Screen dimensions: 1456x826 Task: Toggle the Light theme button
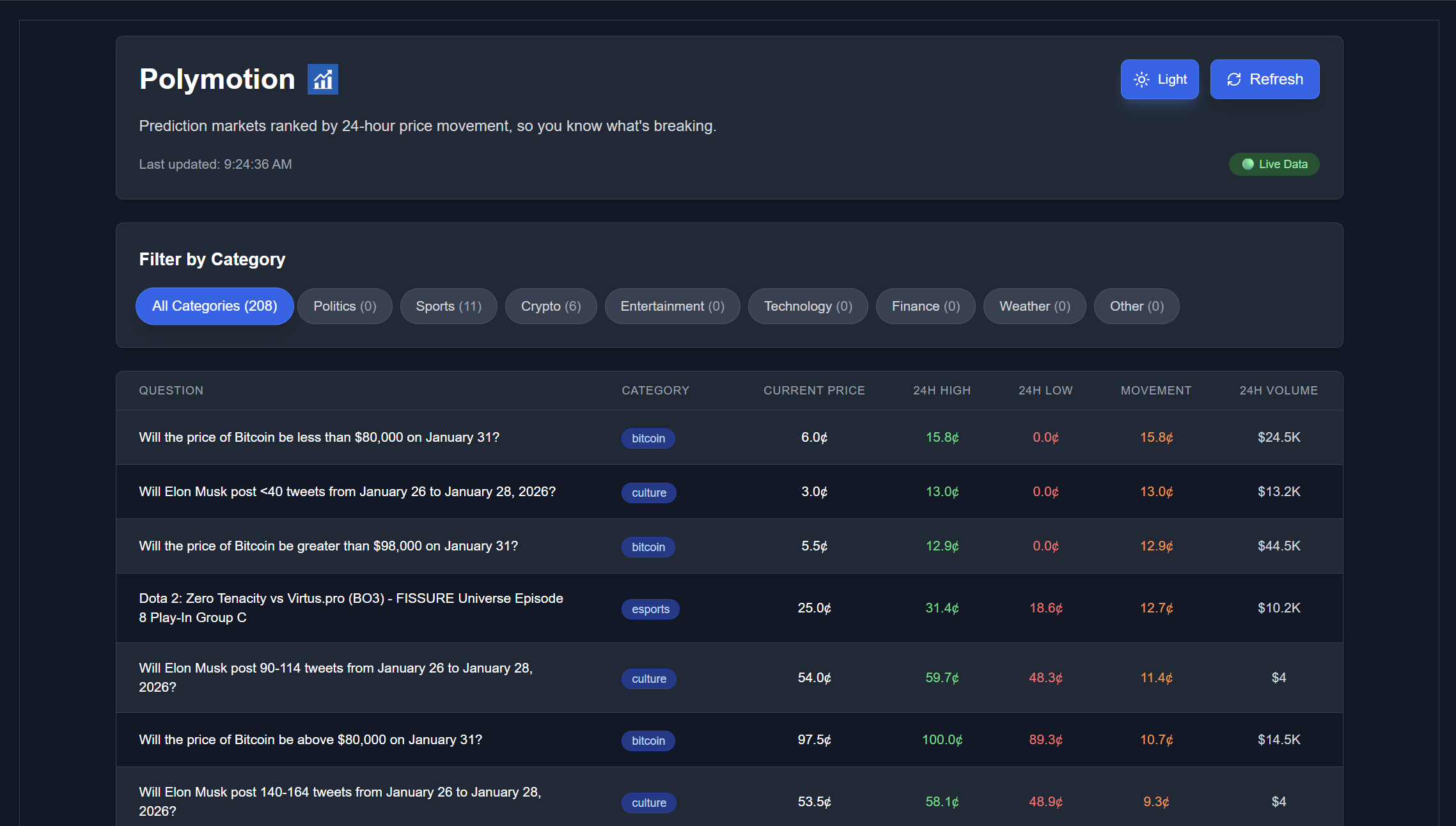point(1159,79)
